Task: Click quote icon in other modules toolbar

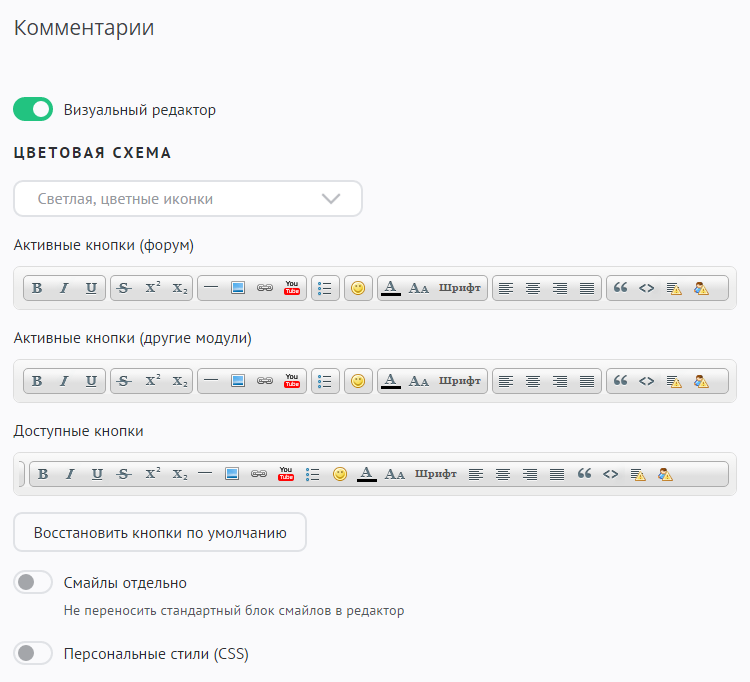Action: (x=620, y=381)
